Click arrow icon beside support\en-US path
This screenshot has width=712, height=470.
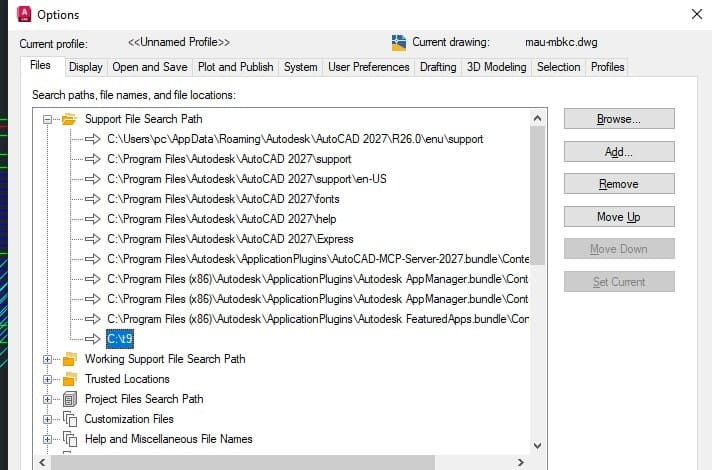coord(93,179)
